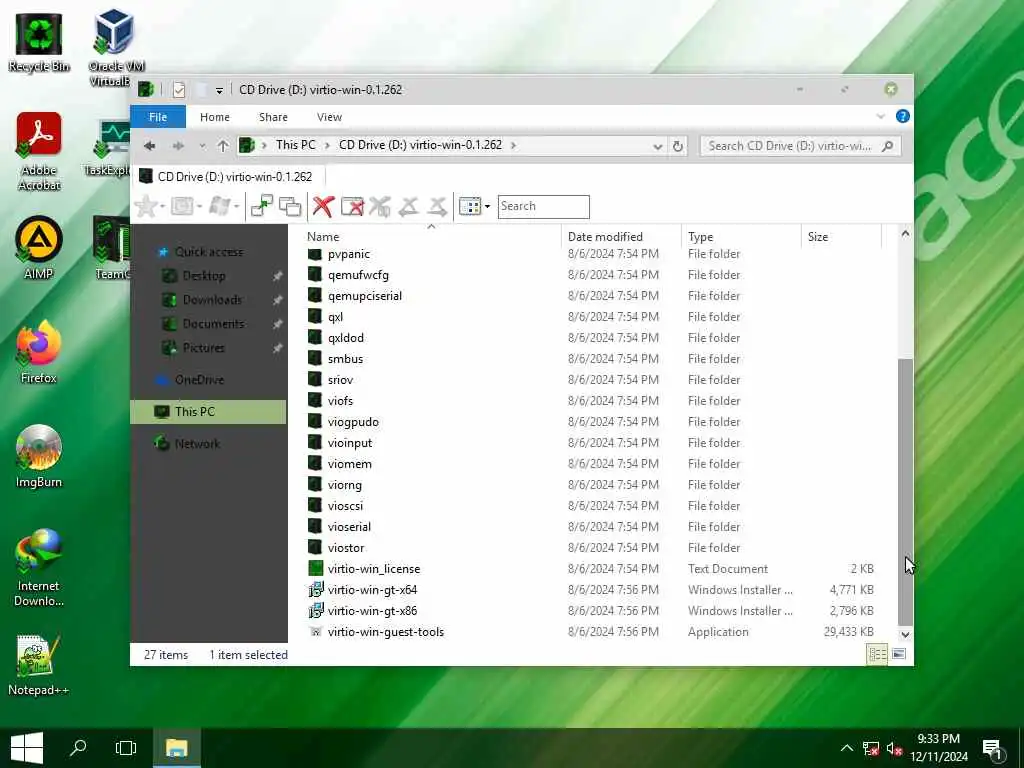
Task: Click the file list vertical scrollbar thumb
Action: tap(905, 492)
